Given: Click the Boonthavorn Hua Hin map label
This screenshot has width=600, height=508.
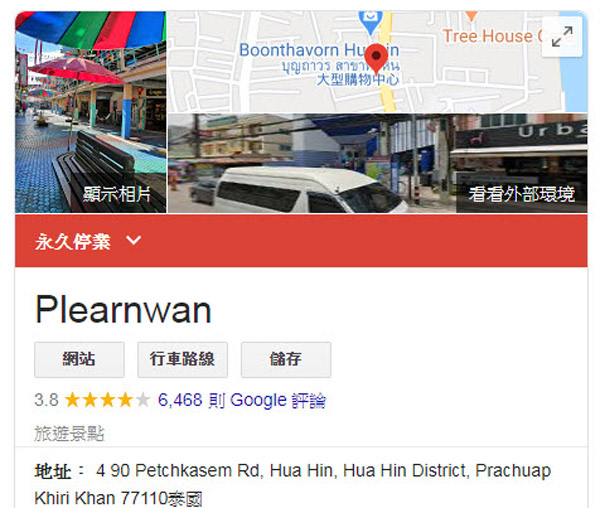Looking at the screenshot, I should pyautogui.click(x=319, y=50).
